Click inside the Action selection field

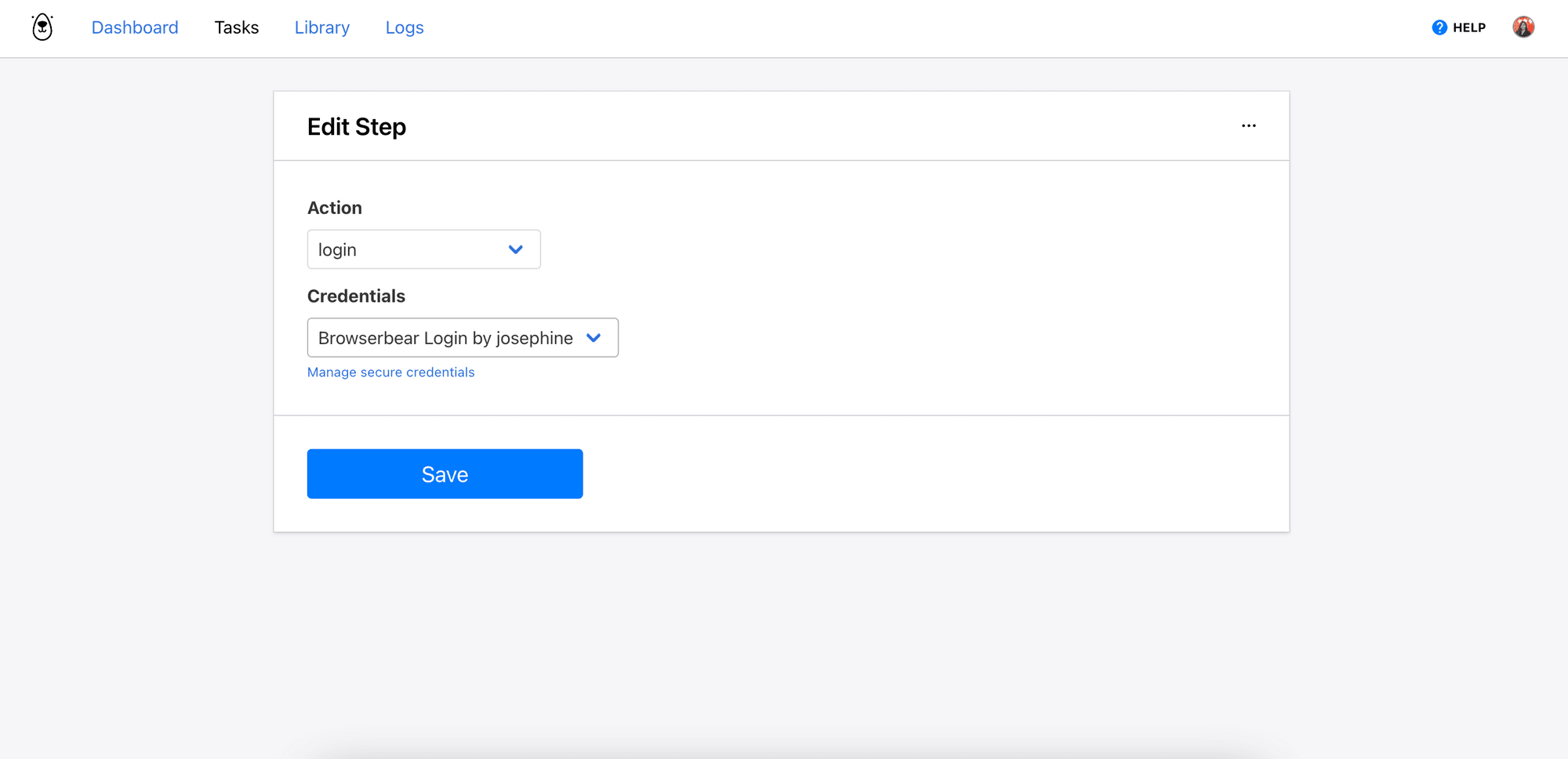[392, 249]
